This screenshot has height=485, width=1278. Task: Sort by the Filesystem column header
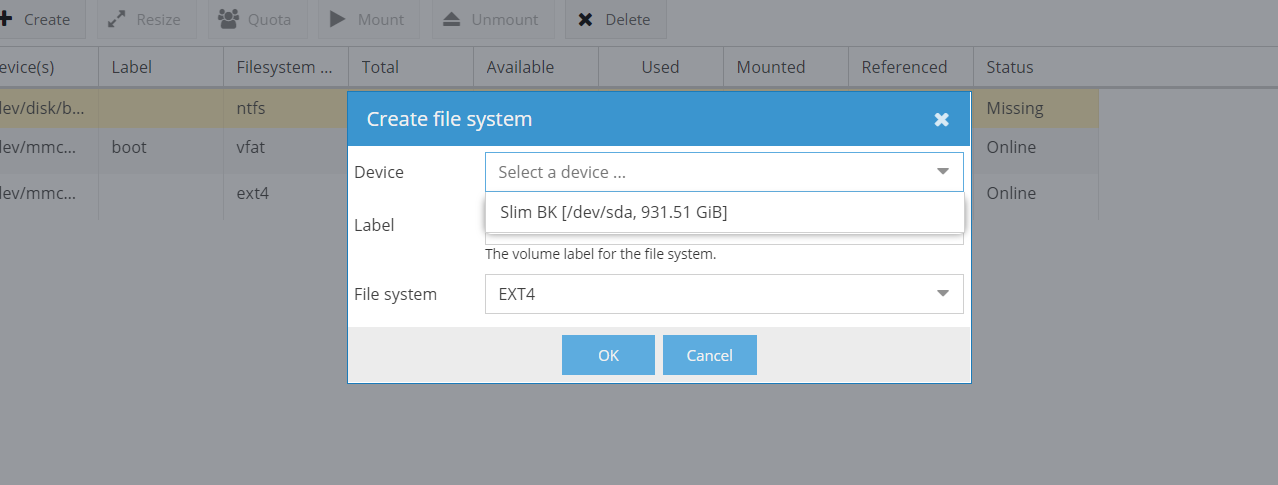(x=286, y=67)
